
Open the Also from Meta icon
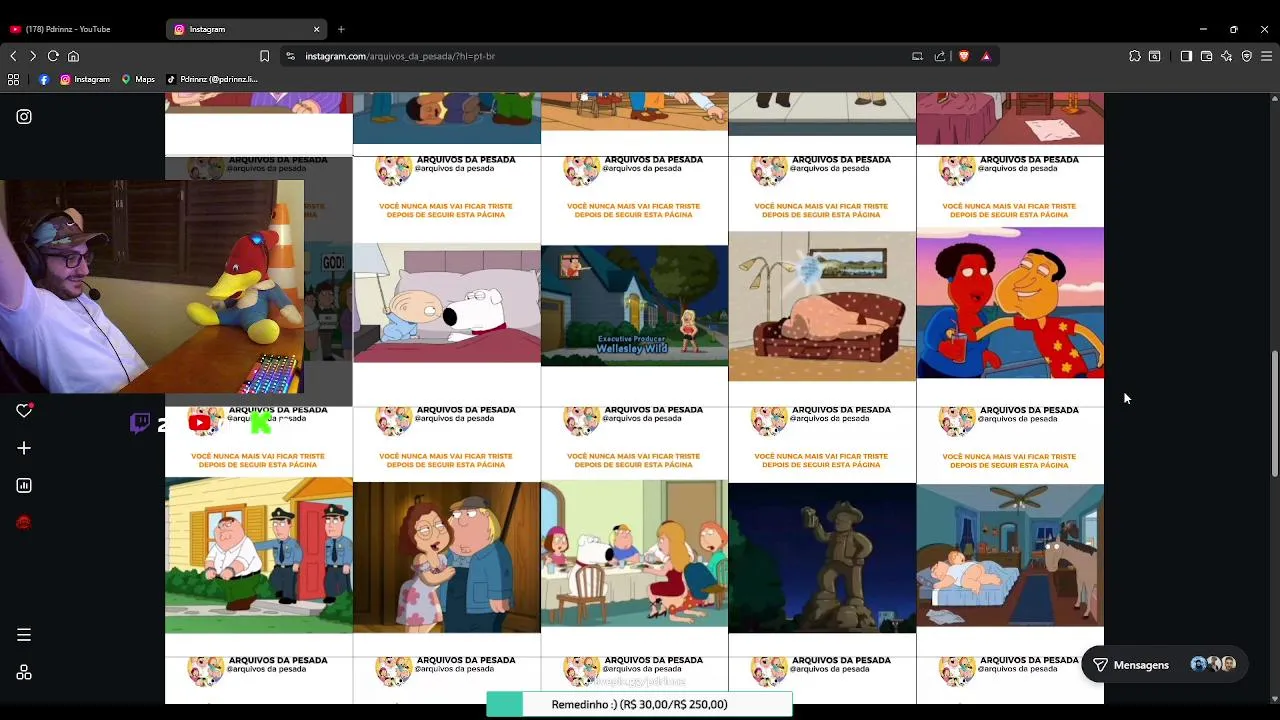click(x=24, y=673)
